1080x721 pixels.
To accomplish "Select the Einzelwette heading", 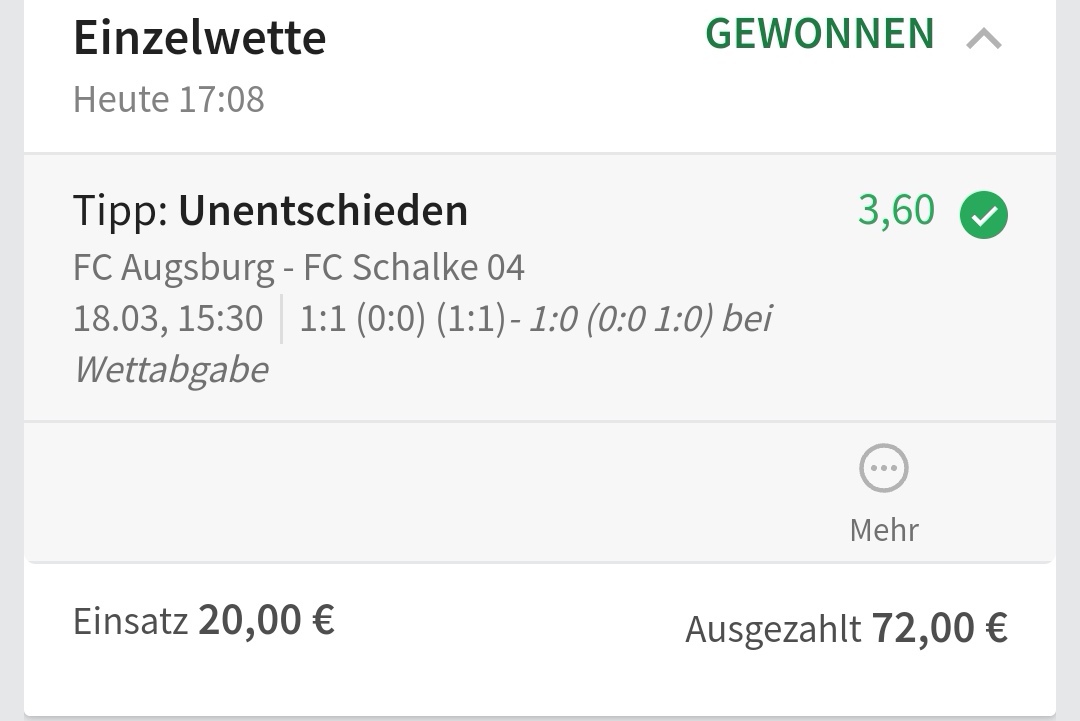I will pyautogui.click(x=199, y=39).
